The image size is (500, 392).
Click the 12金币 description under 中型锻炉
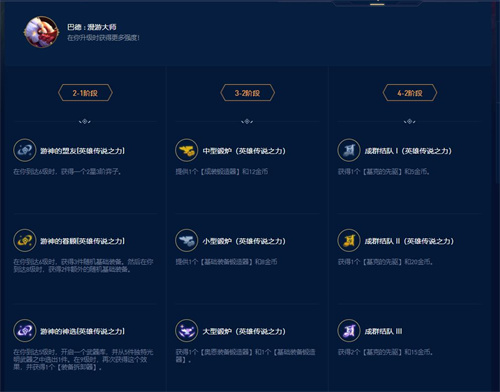click(222, 172)
